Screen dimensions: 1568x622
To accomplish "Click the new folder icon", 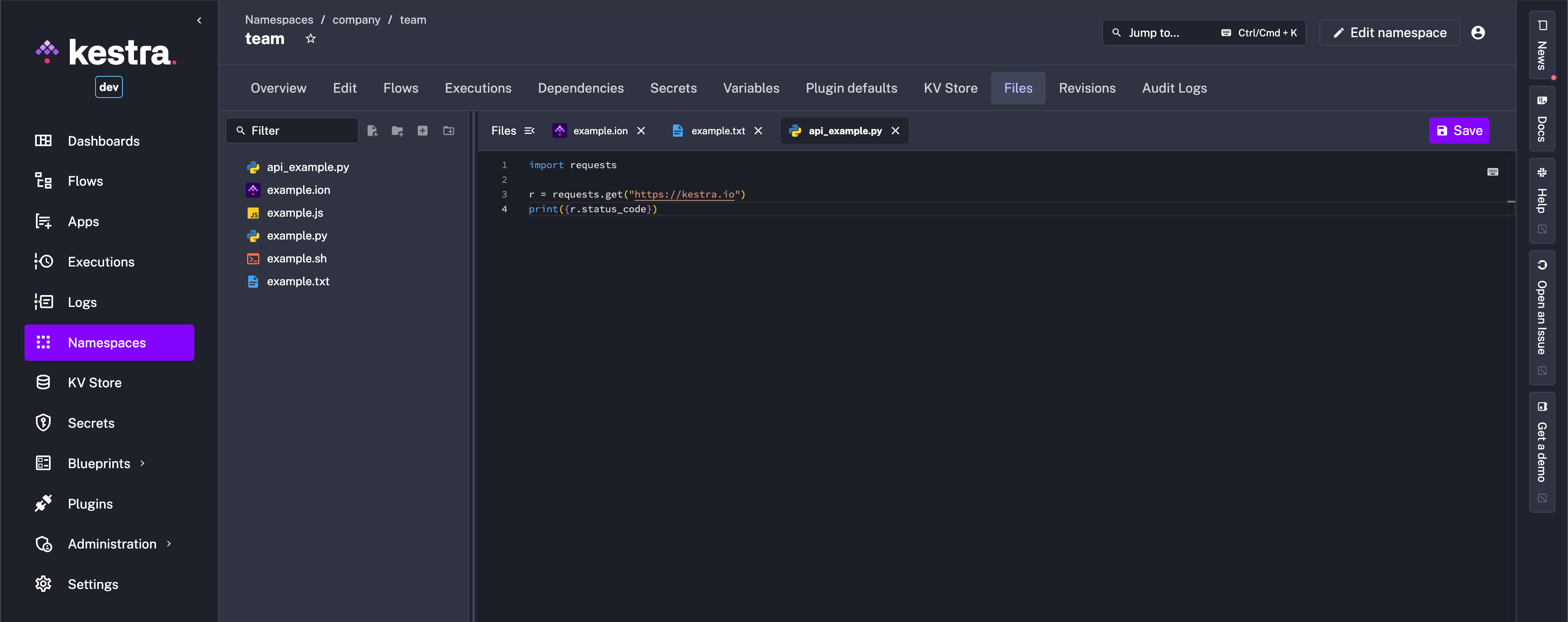I will 397,131.
